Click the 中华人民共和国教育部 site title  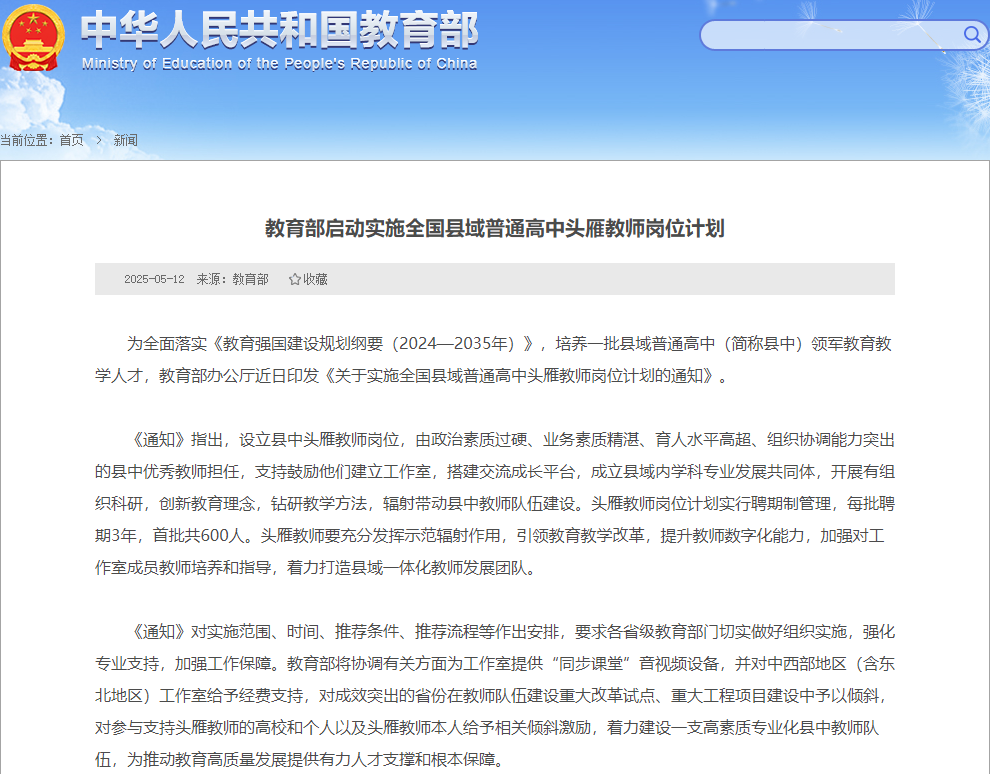pyautogui.click(x=279, y=30)
